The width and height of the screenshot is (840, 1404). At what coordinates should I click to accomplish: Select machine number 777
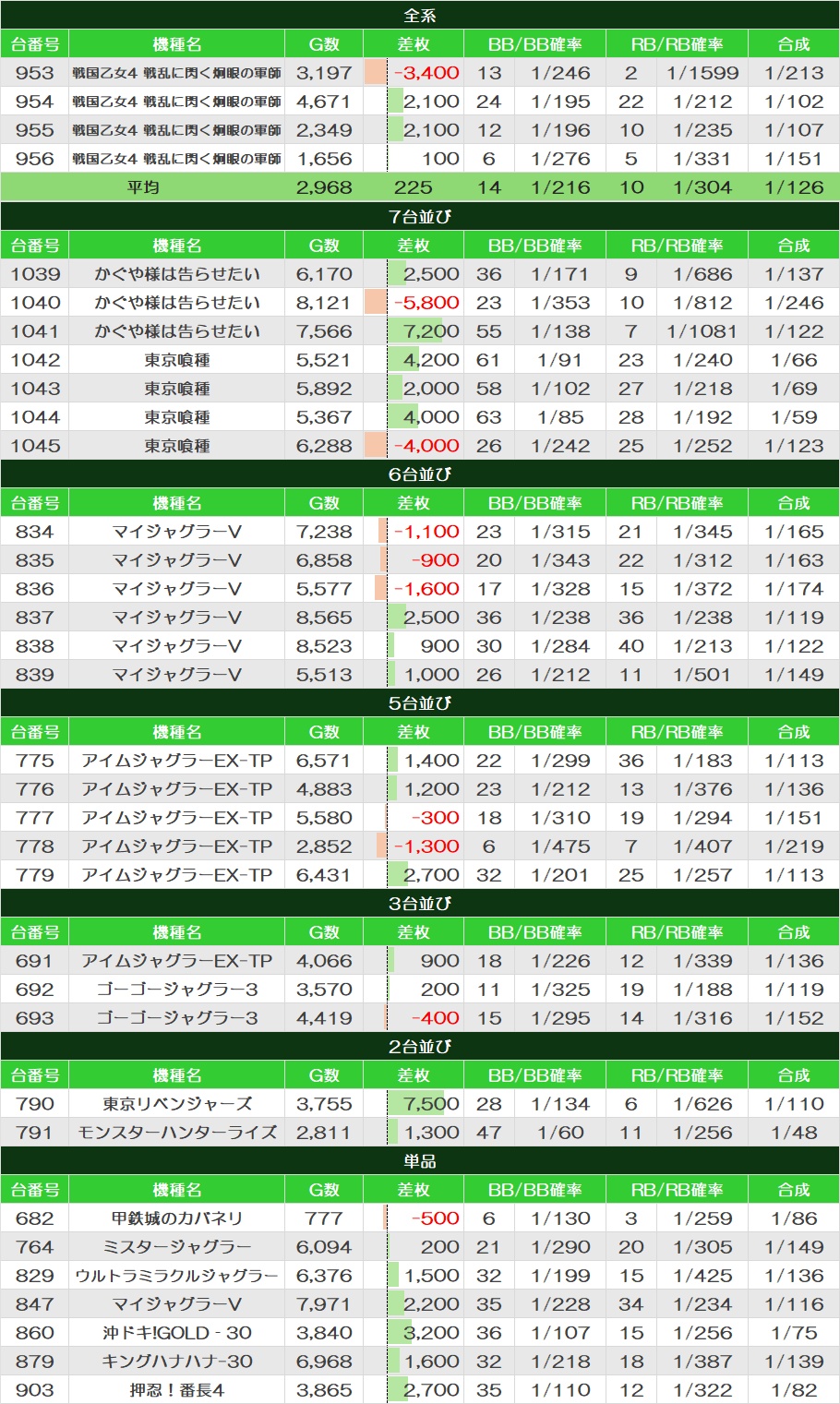(x=34, y=818)
